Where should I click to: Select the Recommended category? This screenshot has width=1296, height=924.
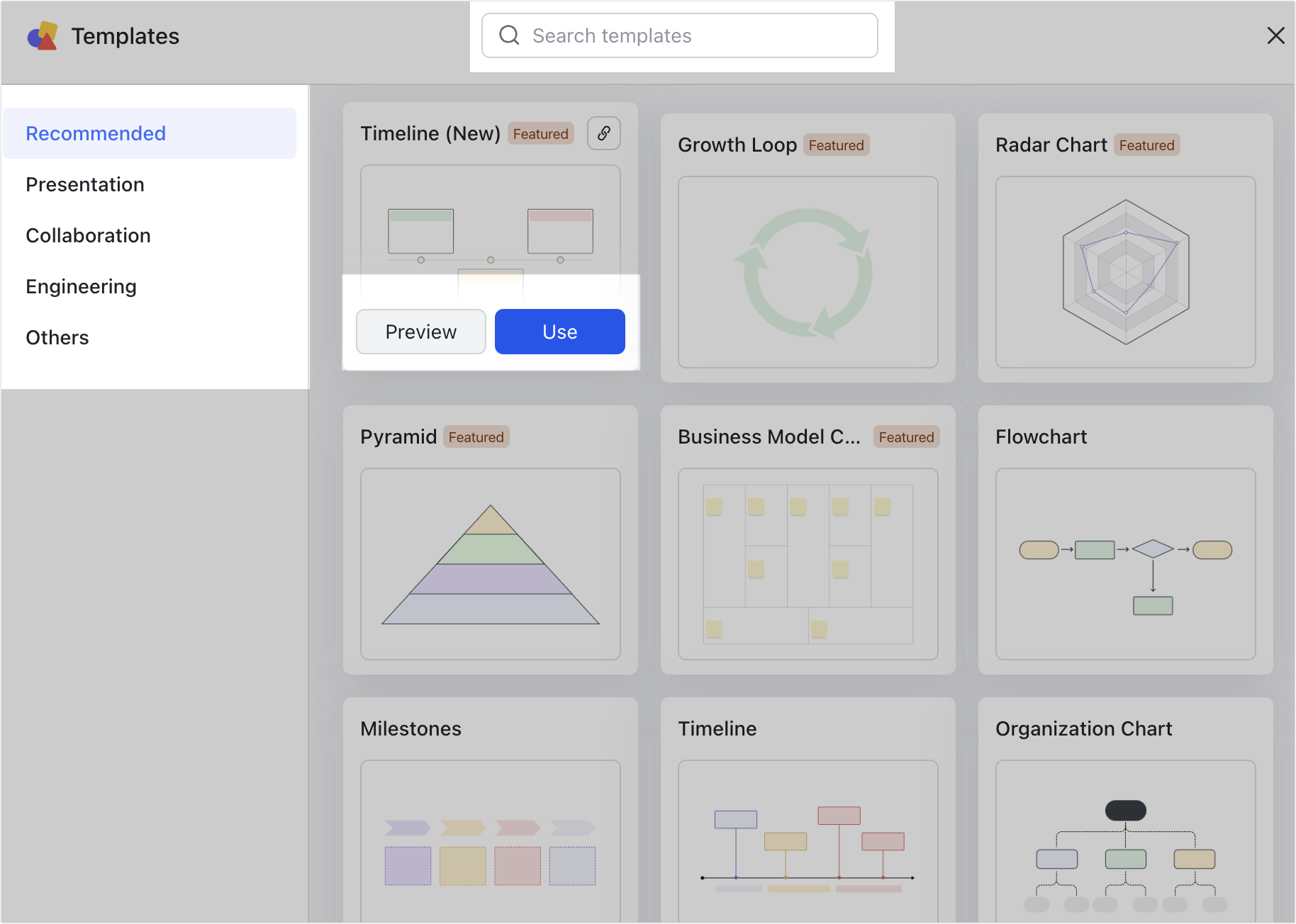(x=96, y=133)
